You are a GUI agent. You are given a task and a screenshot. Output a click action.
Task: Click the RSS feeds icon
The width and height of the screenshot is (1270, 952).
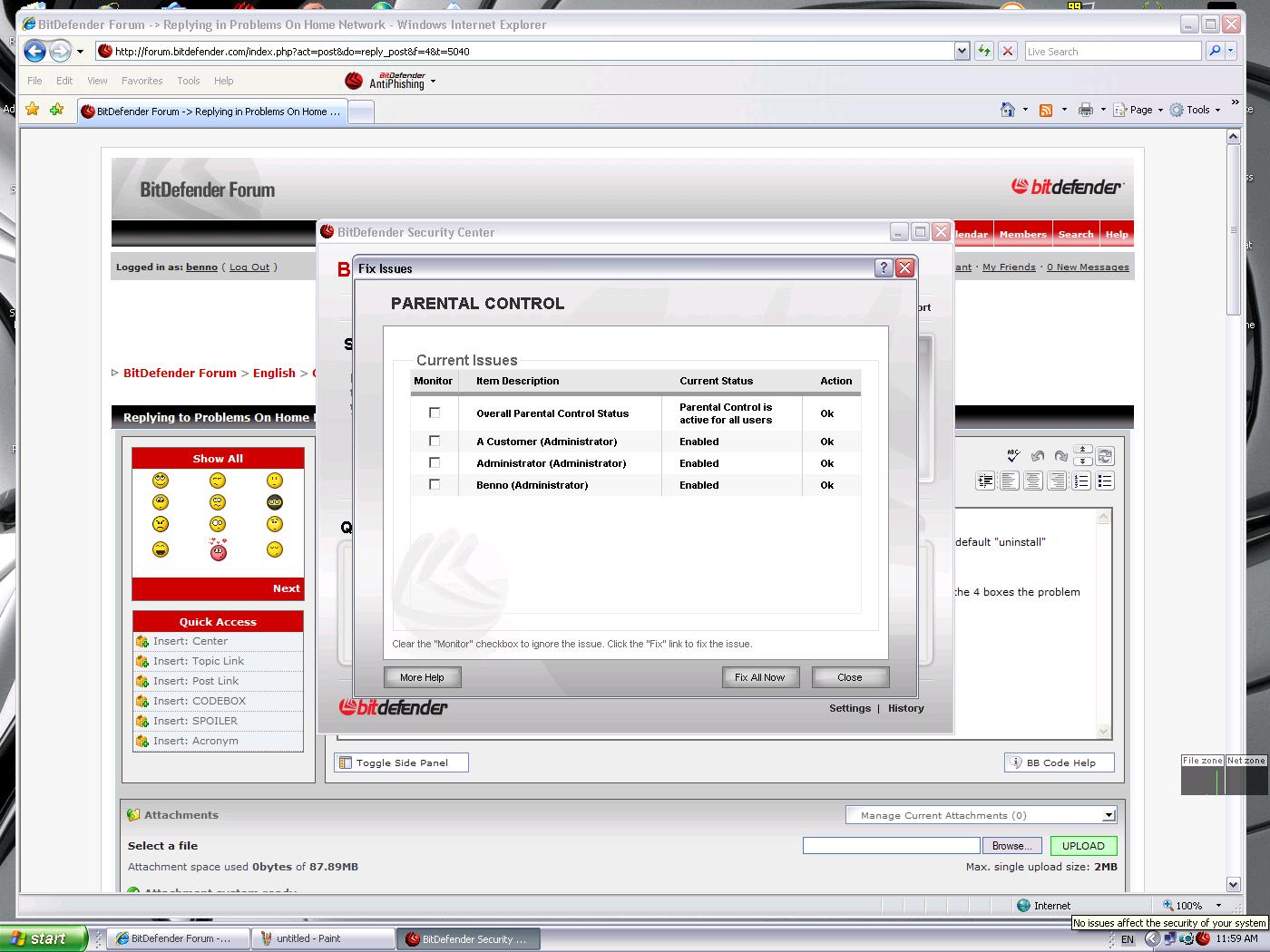(1046, 110)
